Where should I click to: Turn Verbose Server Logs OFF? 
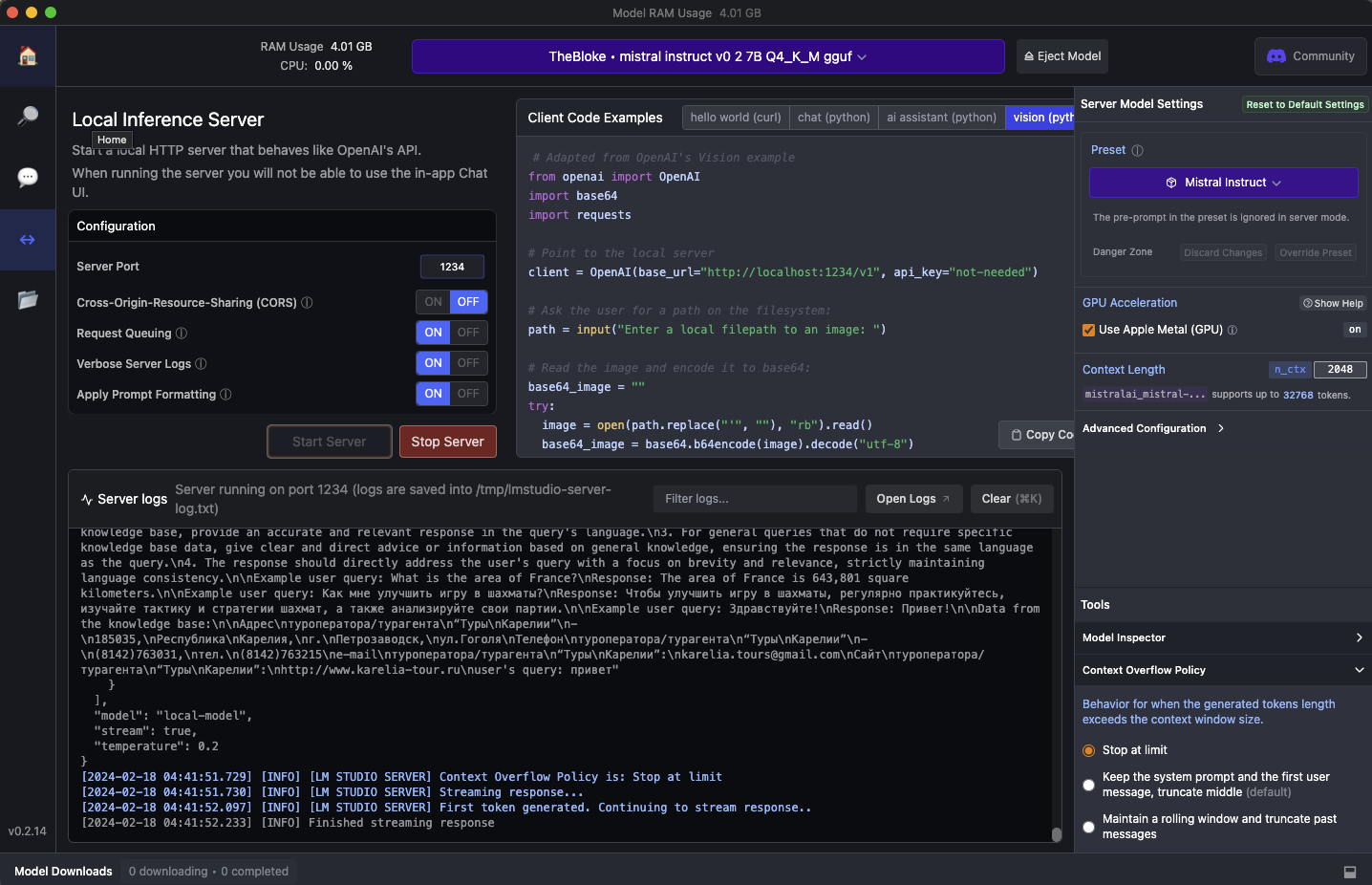coord(468,363)
